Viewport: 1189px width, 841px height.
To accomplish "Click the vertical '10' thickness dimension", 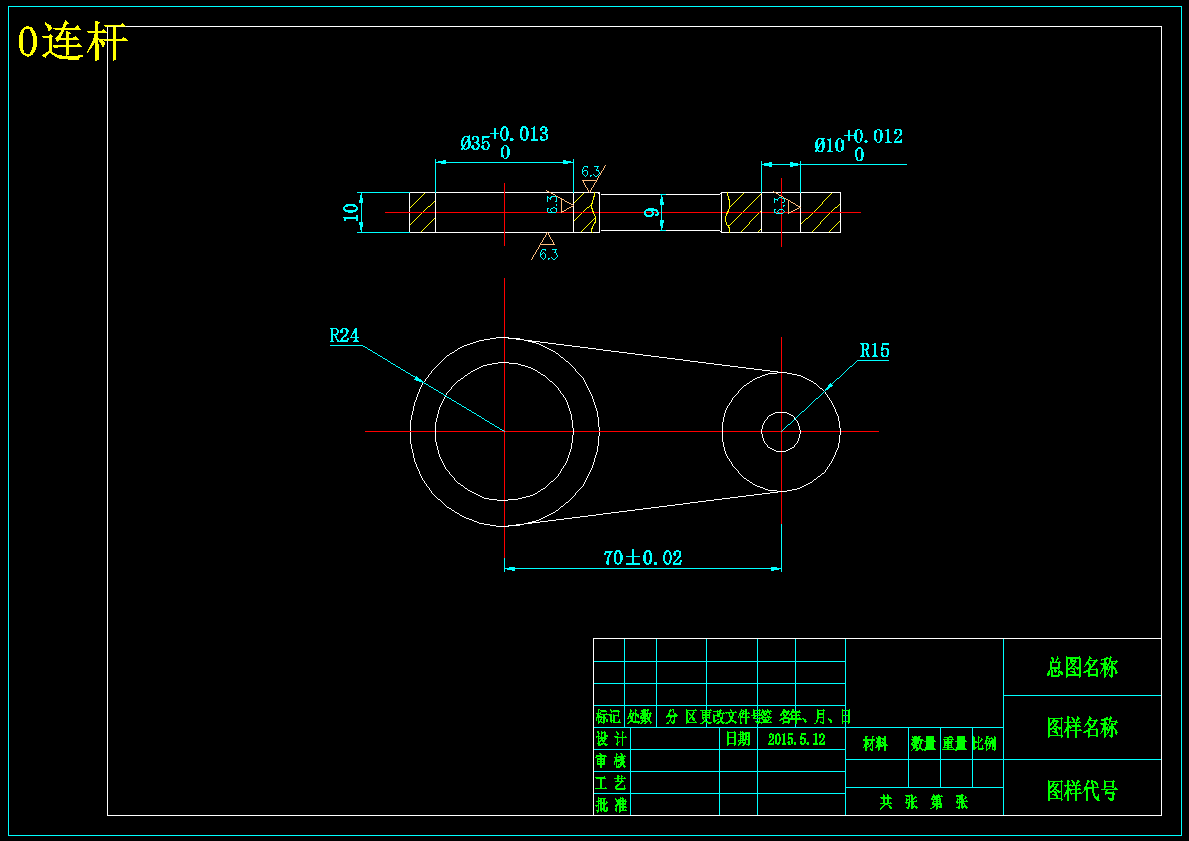I will [350, 212].
